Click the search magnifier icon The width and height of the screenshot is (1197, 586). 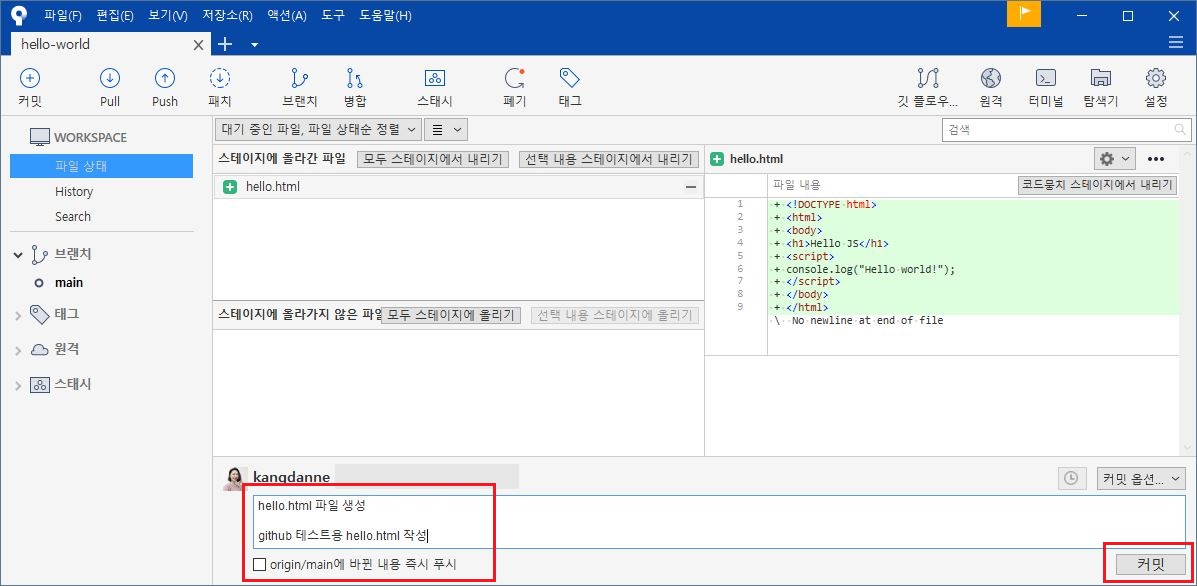coord(1180,130)
